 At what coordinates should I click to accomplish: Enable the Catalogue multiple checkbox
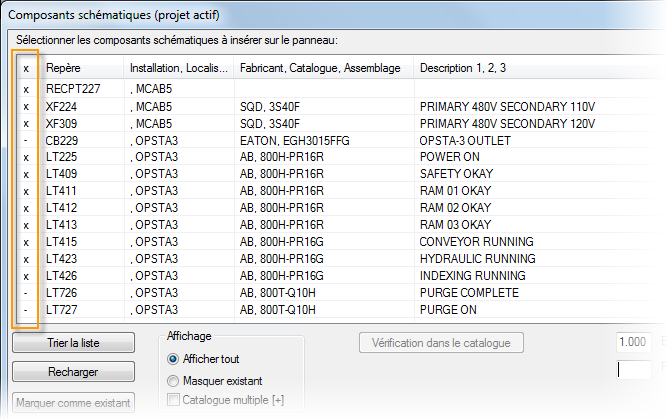[174, 401]
